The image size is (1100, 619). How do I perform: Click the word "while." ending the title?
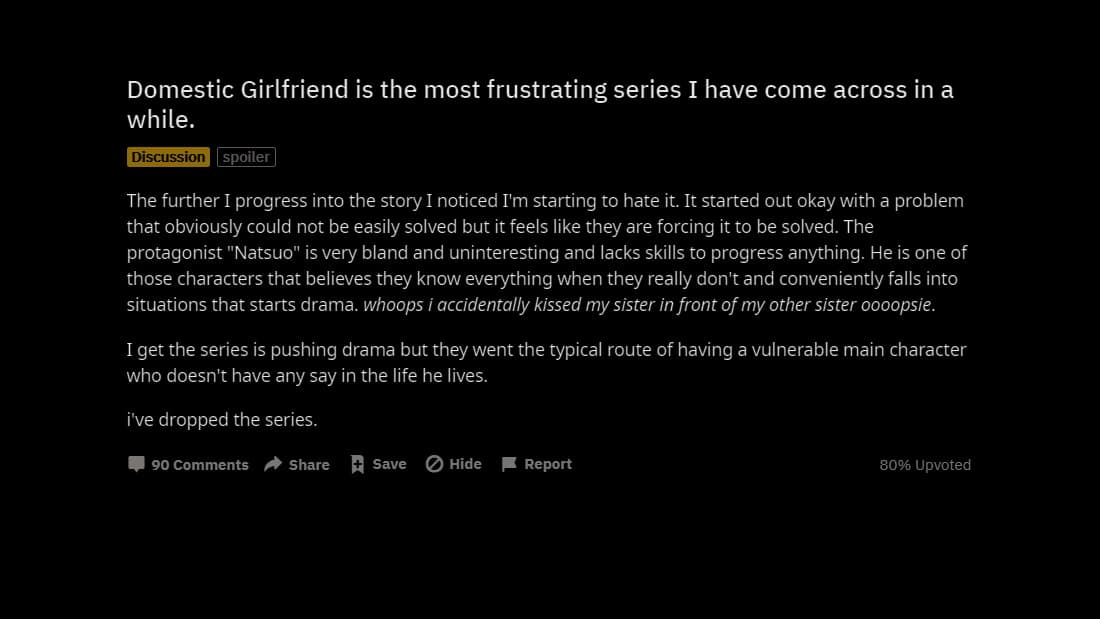161,120
